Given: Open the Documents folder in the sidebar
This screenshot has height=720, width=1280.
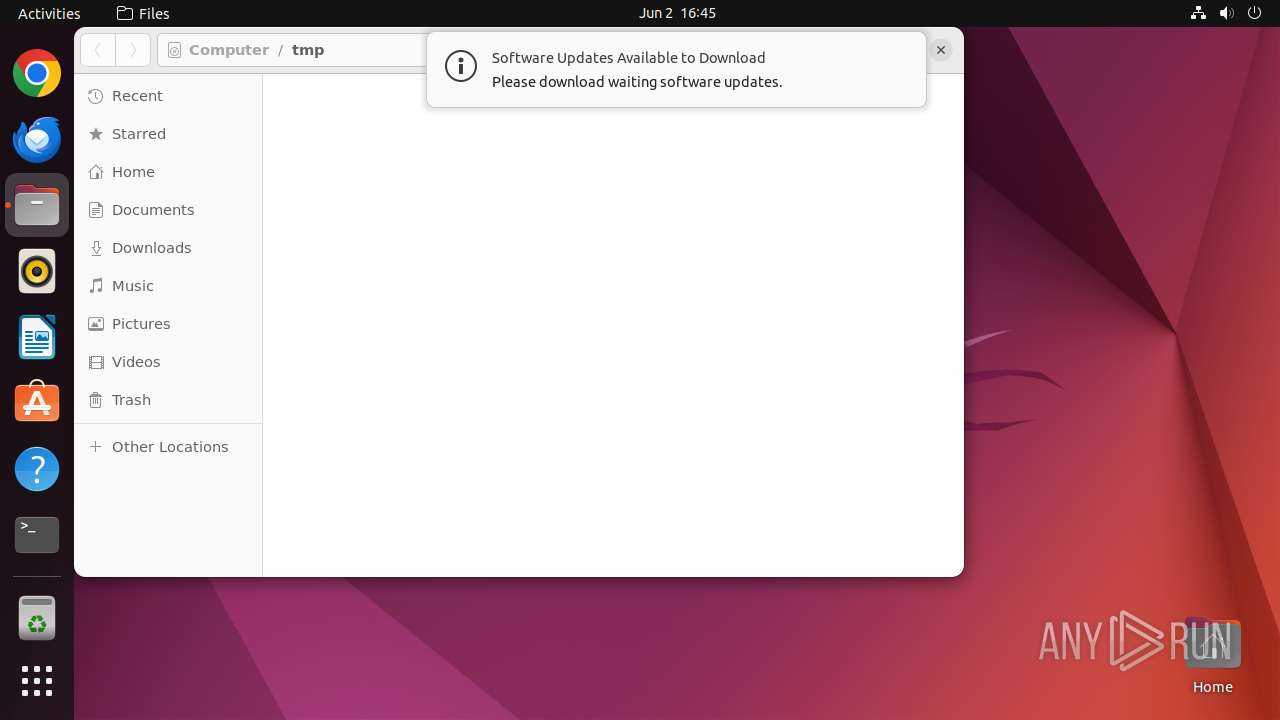Looking at the screenshot, I should 168,210.
